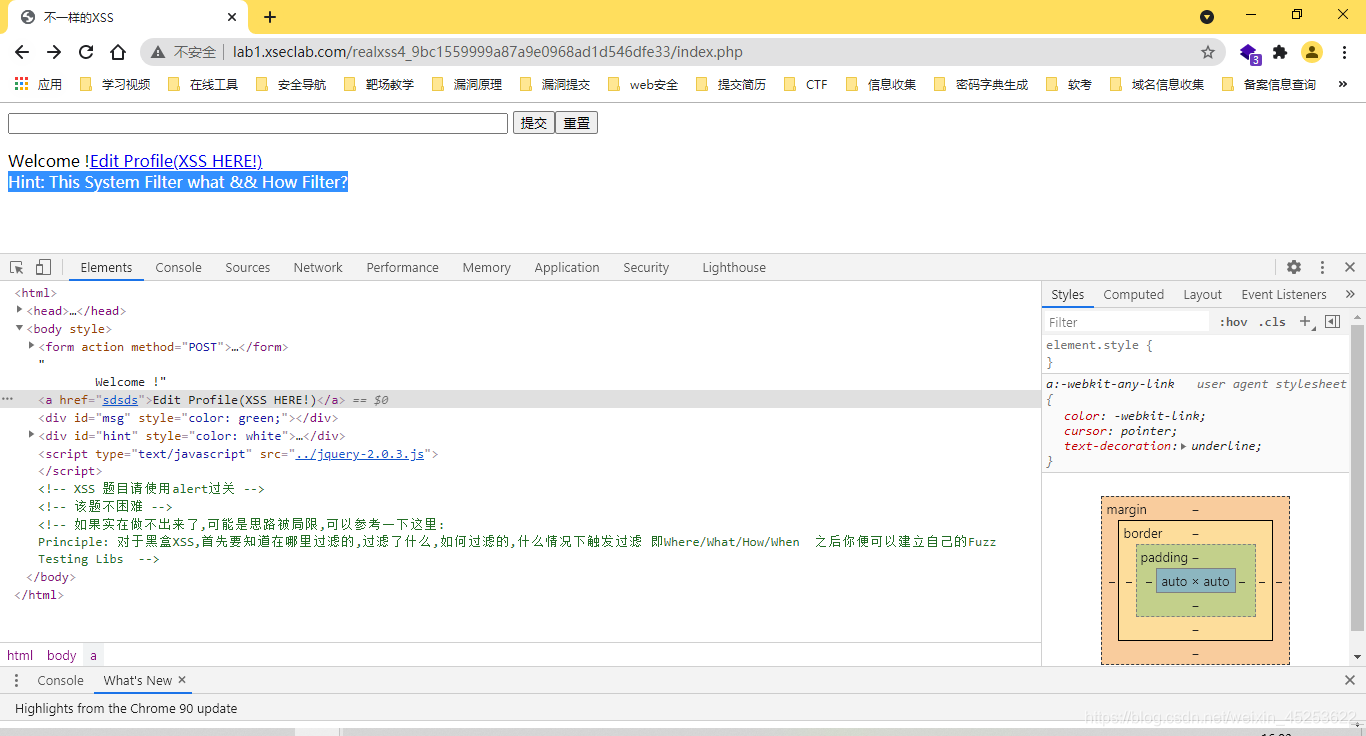This screenshot has width=1366, height=736.
Task: Activate the DevTools inspect element picker
Action: tap(17, 267)
